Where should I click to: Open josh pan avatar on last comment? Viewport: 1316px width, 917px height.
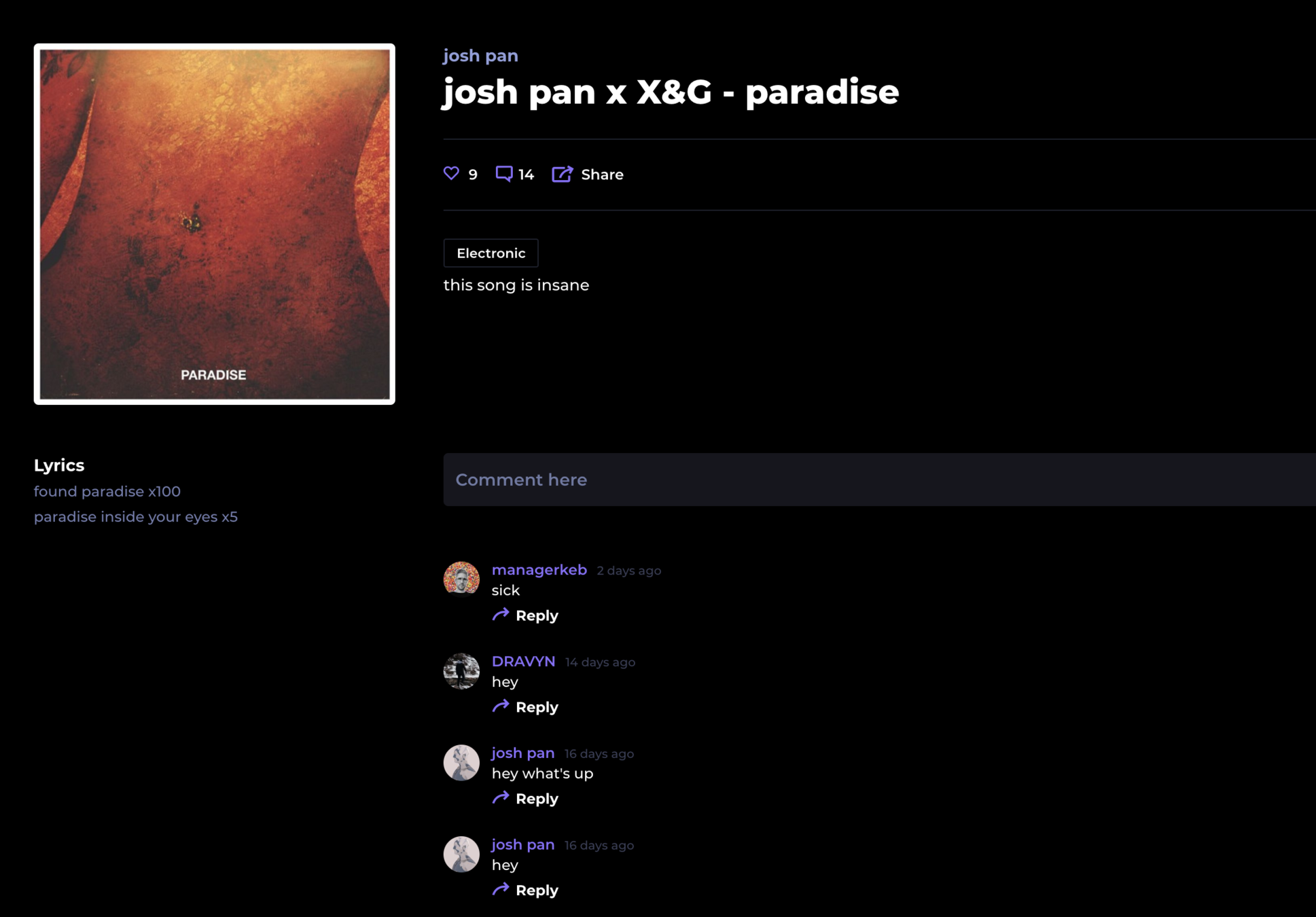click(x=461, y=855)
